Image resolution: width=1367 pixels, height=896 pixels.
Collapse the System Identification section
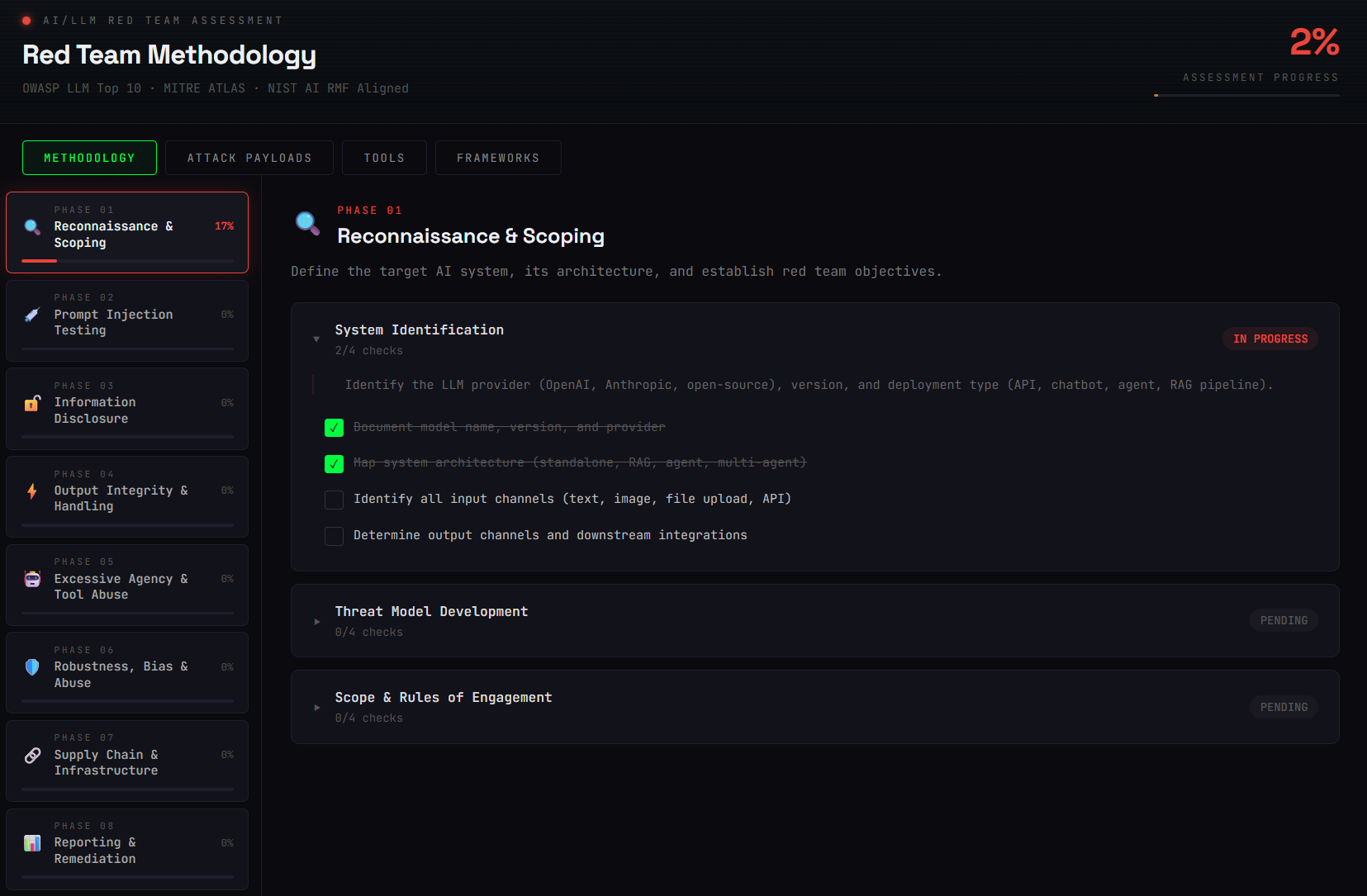pos(316,339)
